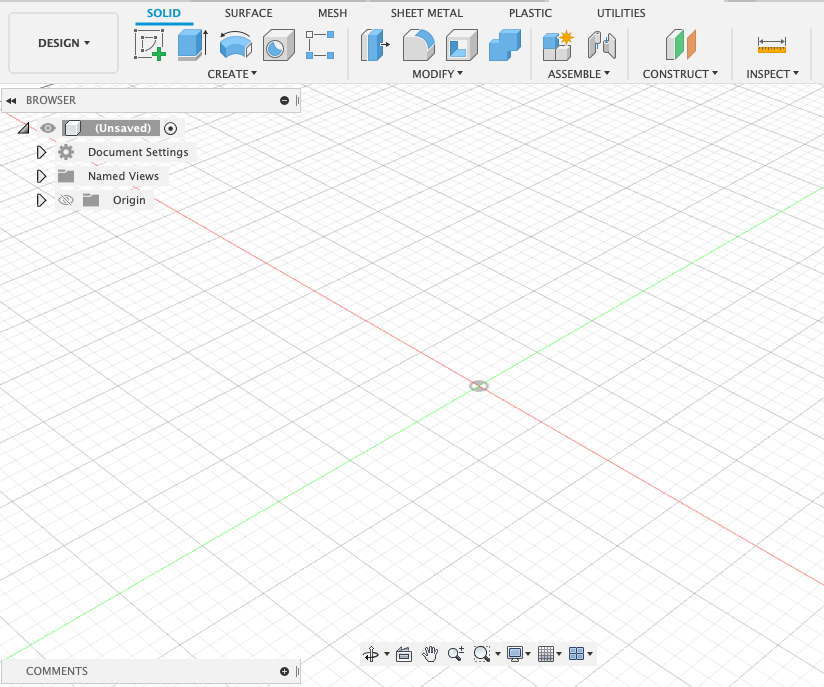
Task: Select the Origin label in browser
Action: coord(129,200)
